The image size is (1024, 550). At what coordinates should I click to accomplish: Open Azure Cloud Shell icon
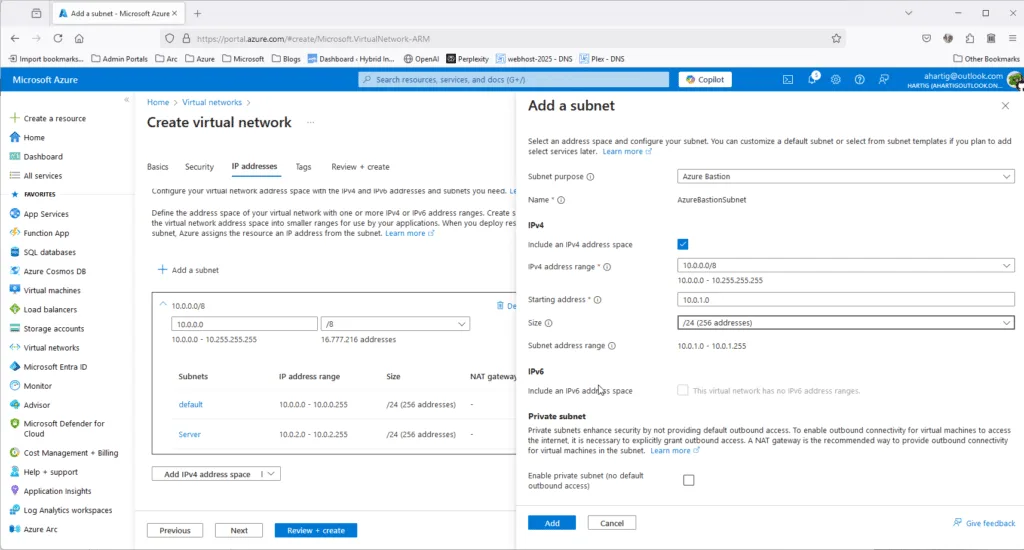click(788, 80)
